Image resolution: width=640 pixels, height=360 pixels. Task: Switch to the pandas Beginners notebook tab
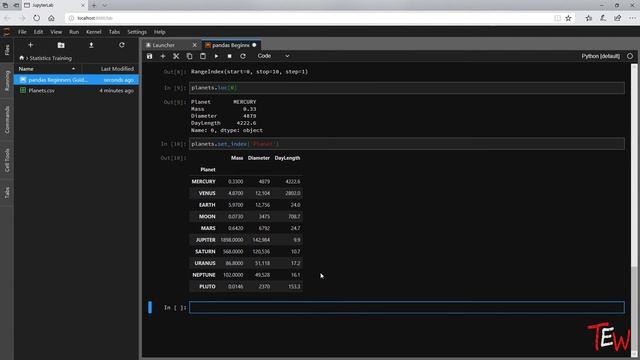coord(231,45)
